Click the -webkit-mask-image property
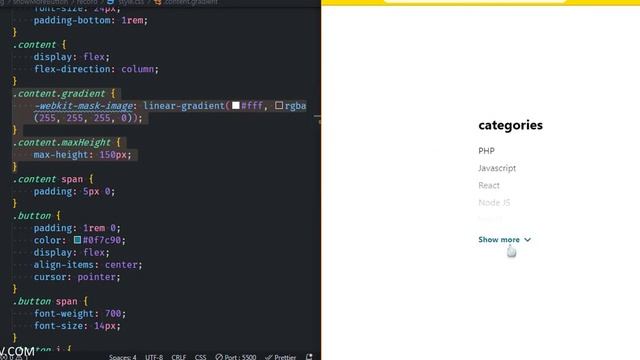This screenshot has height=360, width=640. pos(84,106)
